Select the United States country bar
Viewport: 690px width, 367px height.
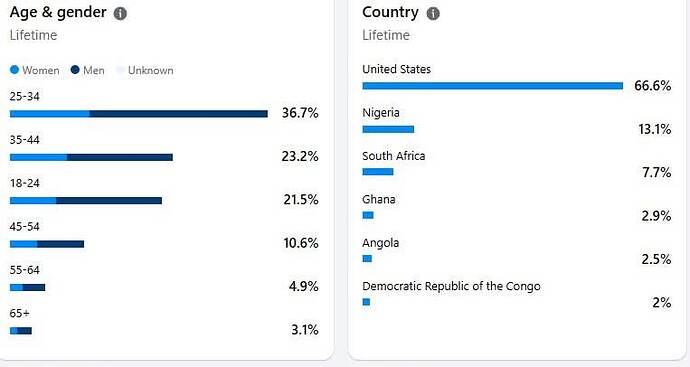tap(493, 86)
